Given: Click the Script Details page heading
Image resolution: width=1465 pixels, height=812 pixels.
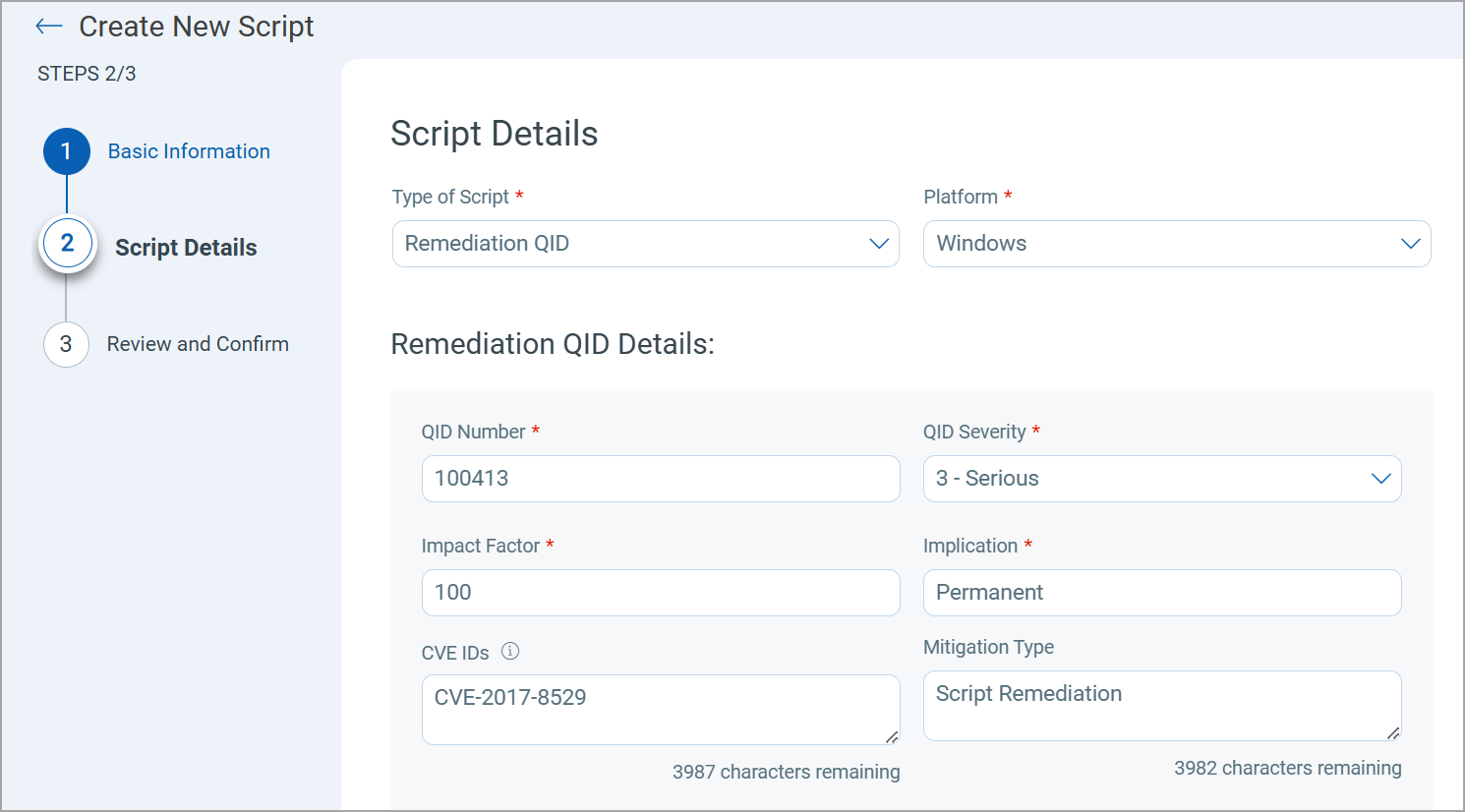Looking at the screenshot, I should click(495, 134).
